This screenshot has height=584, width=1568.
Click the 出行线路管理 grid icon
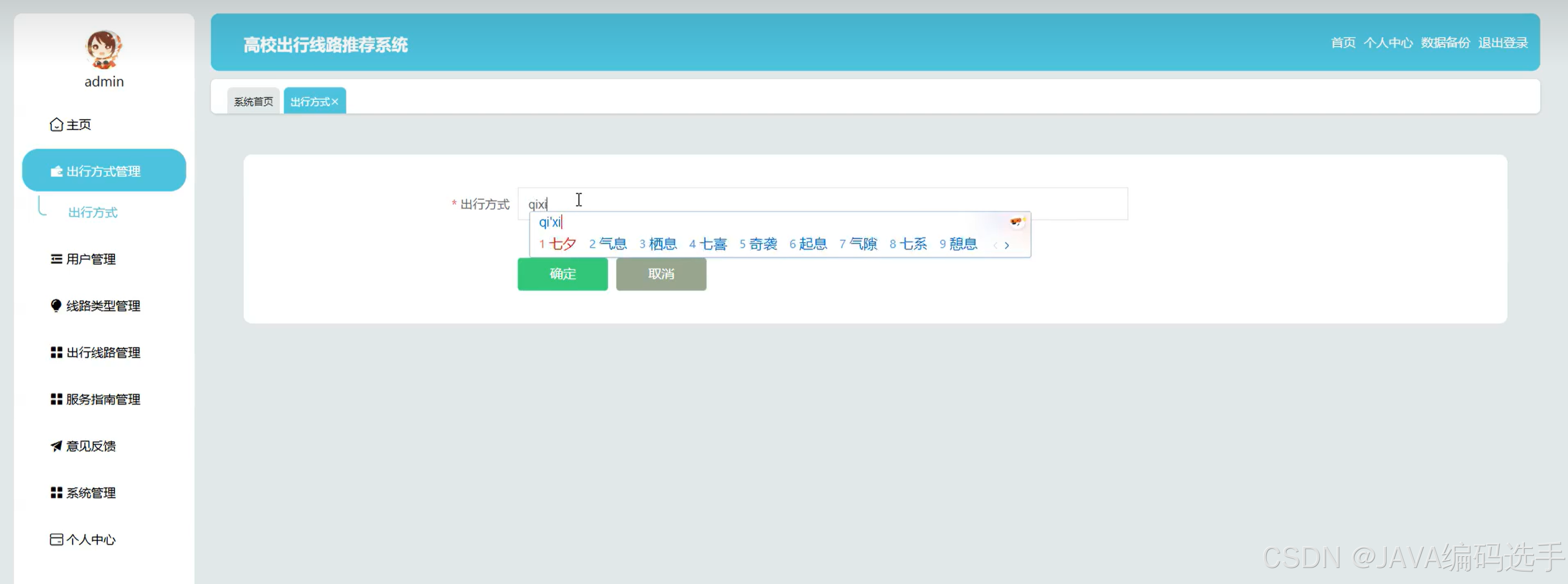point(56,352)
